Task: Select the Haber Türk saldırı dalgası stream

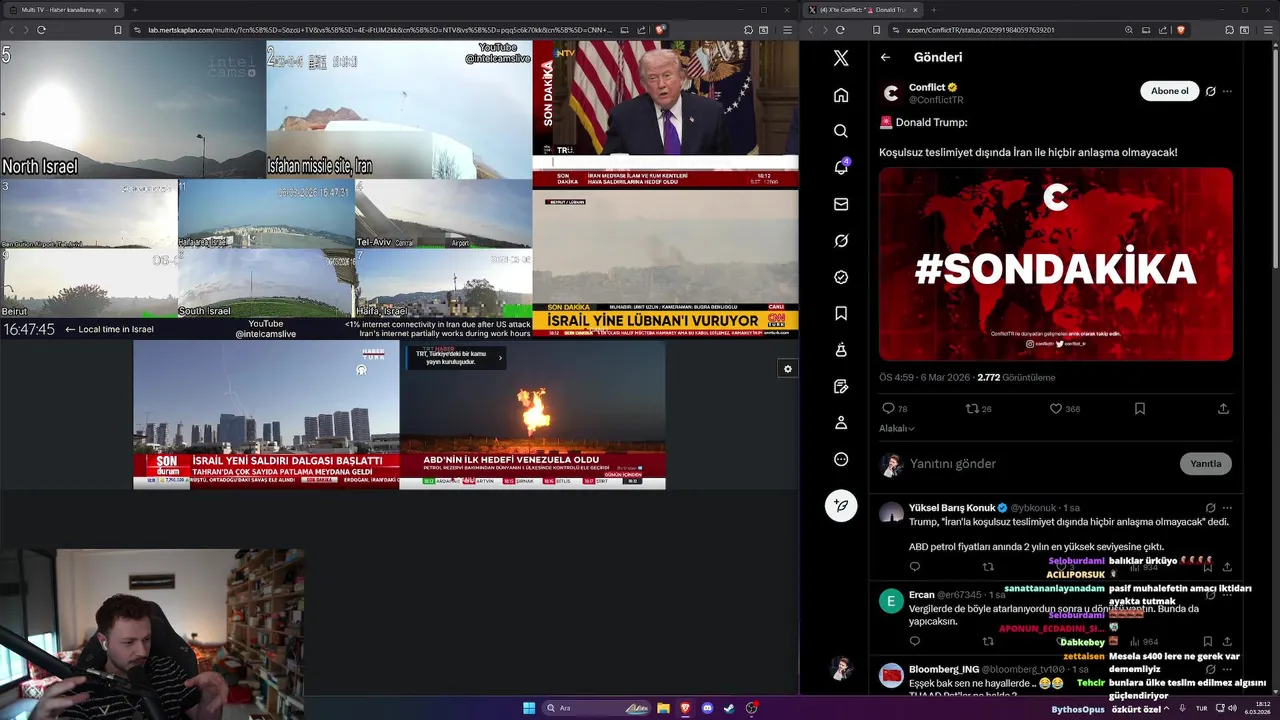Action: (266, 415)
